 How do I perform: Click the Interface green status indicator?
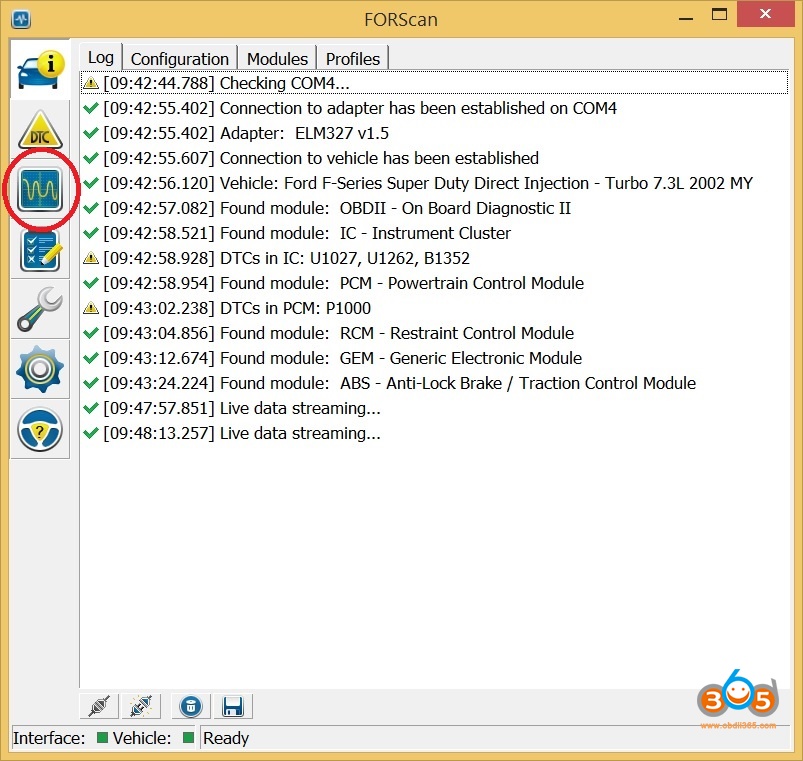[102, 737]
